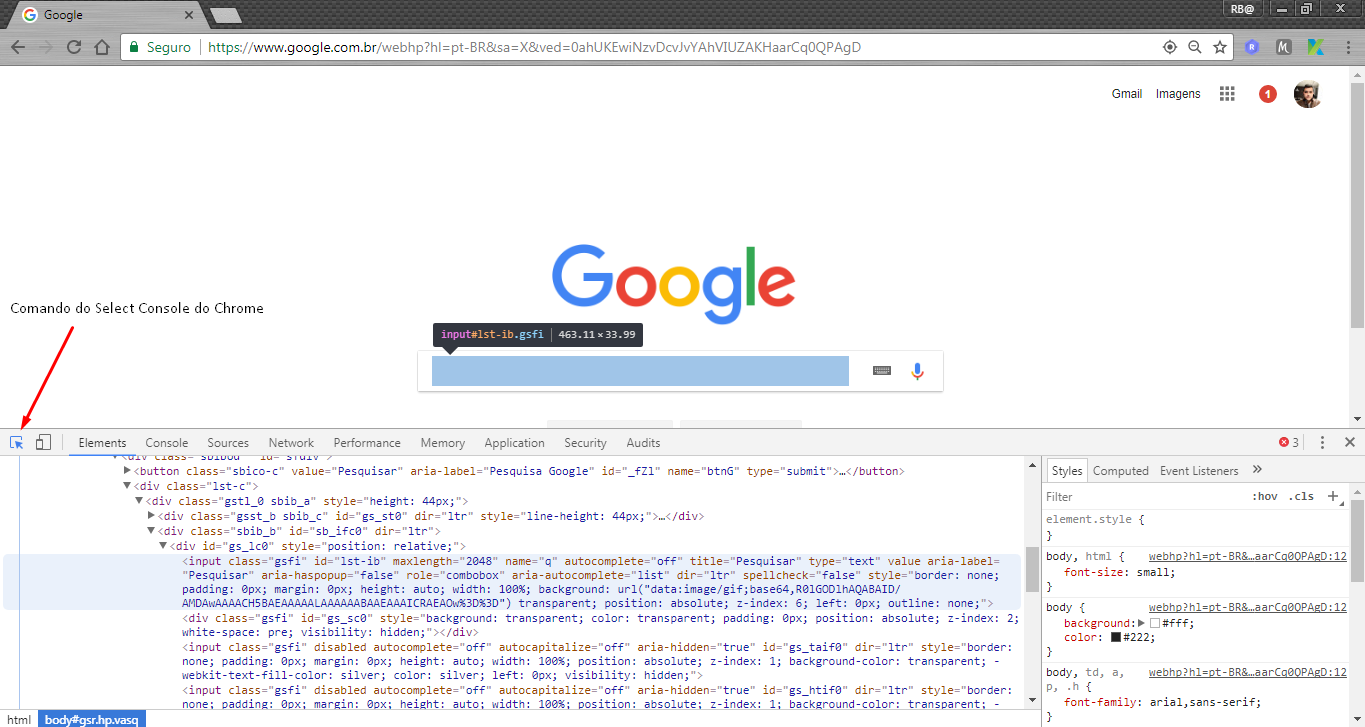
Task: Collapse the div sbib_b node
Action: coord(151,531)
